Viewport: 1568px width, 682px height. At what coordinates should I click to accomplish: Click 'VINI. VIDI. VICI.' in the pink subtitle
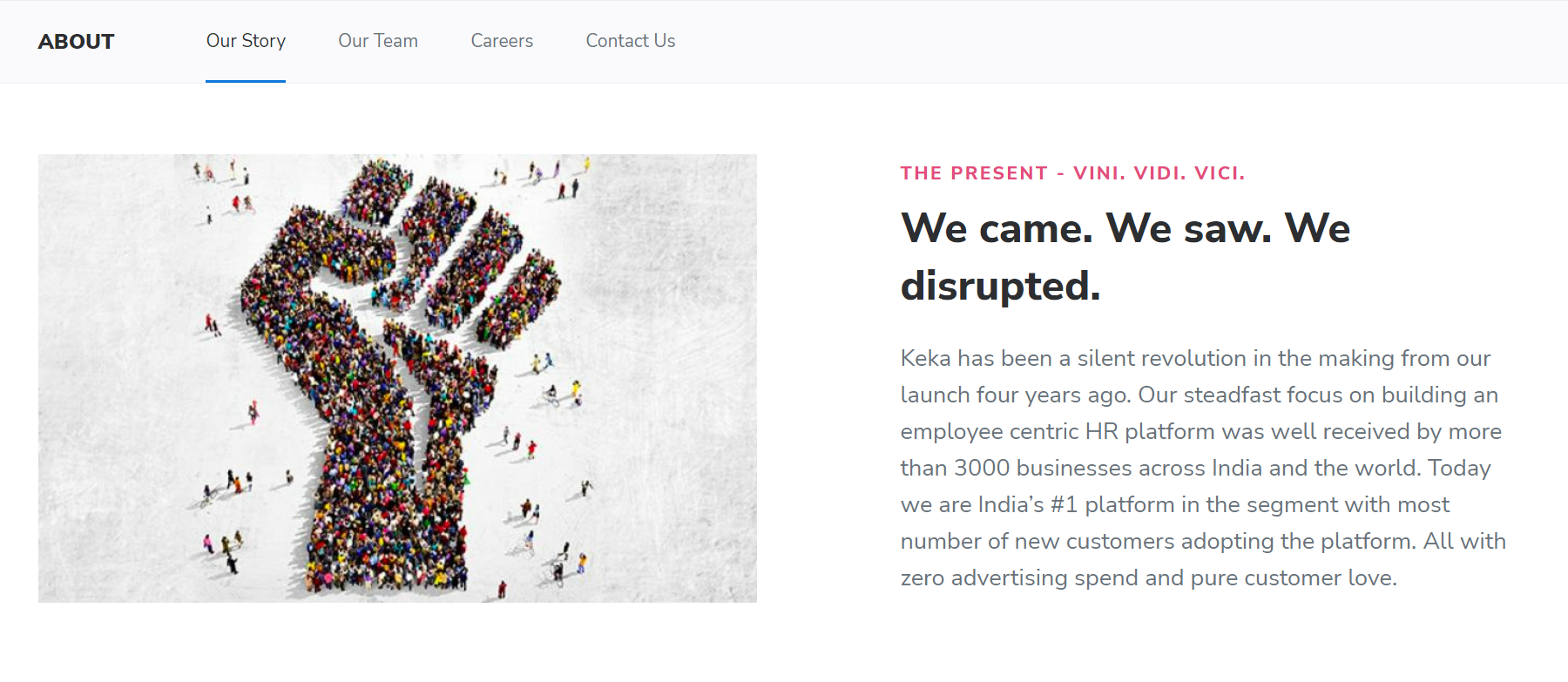1159,173
